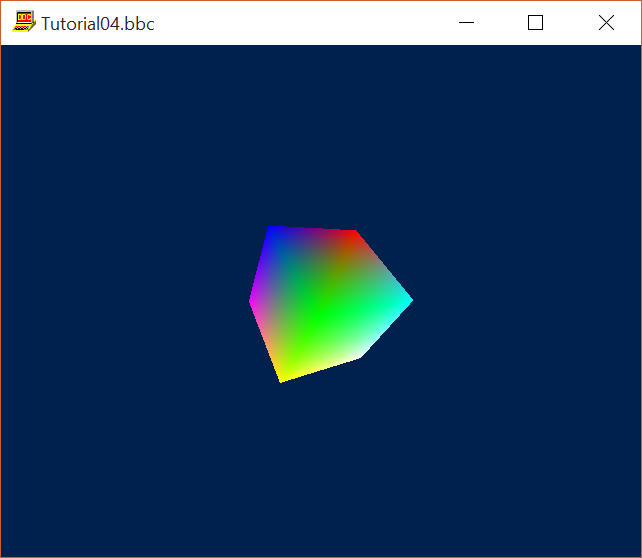Open the BBC BASIC app icon menu
Image resolution: width=642 pixels, height=558 pixels.
tap(24, 22)
